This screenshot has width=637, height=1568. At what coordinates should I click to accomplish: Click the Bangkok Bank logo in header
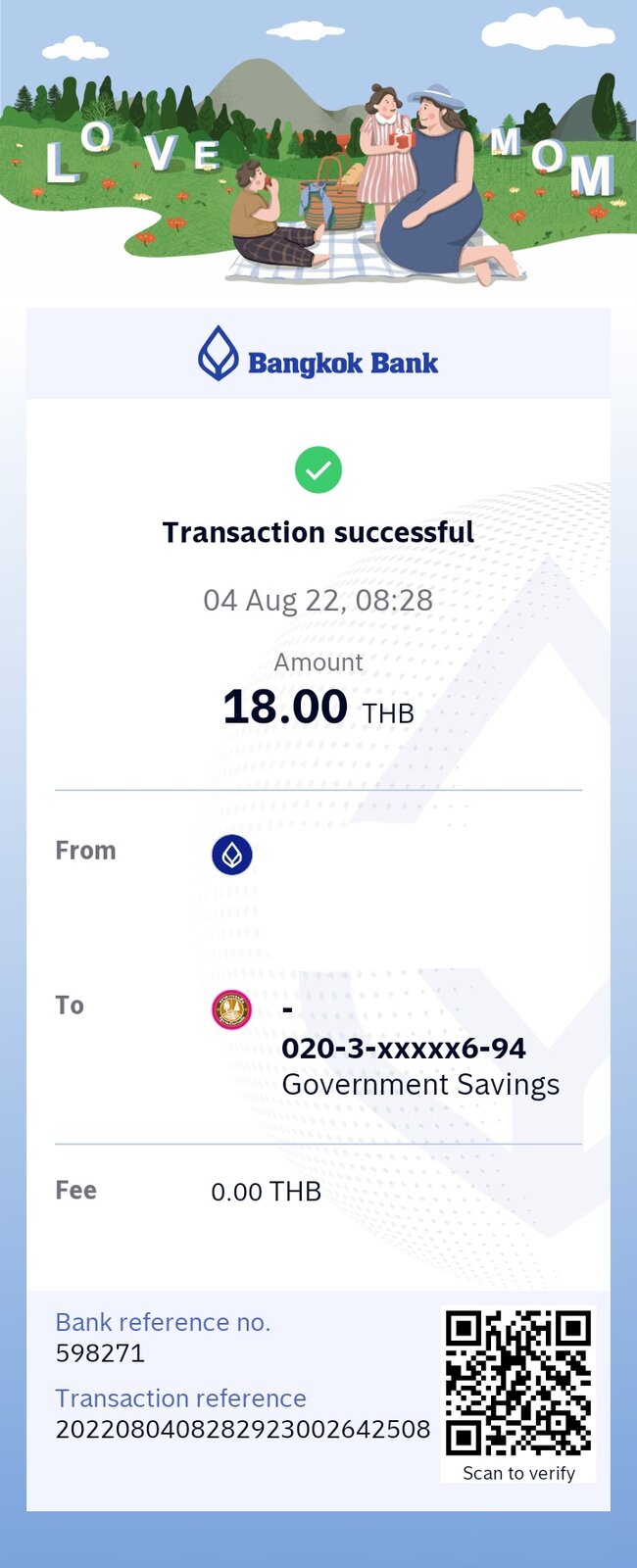[x=318, y=354]
